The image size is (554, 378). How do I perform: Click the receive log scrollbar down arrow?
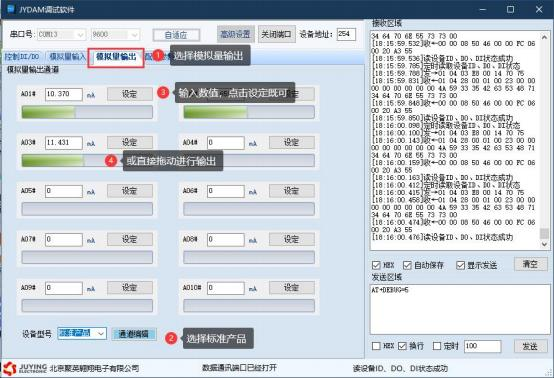544,244
